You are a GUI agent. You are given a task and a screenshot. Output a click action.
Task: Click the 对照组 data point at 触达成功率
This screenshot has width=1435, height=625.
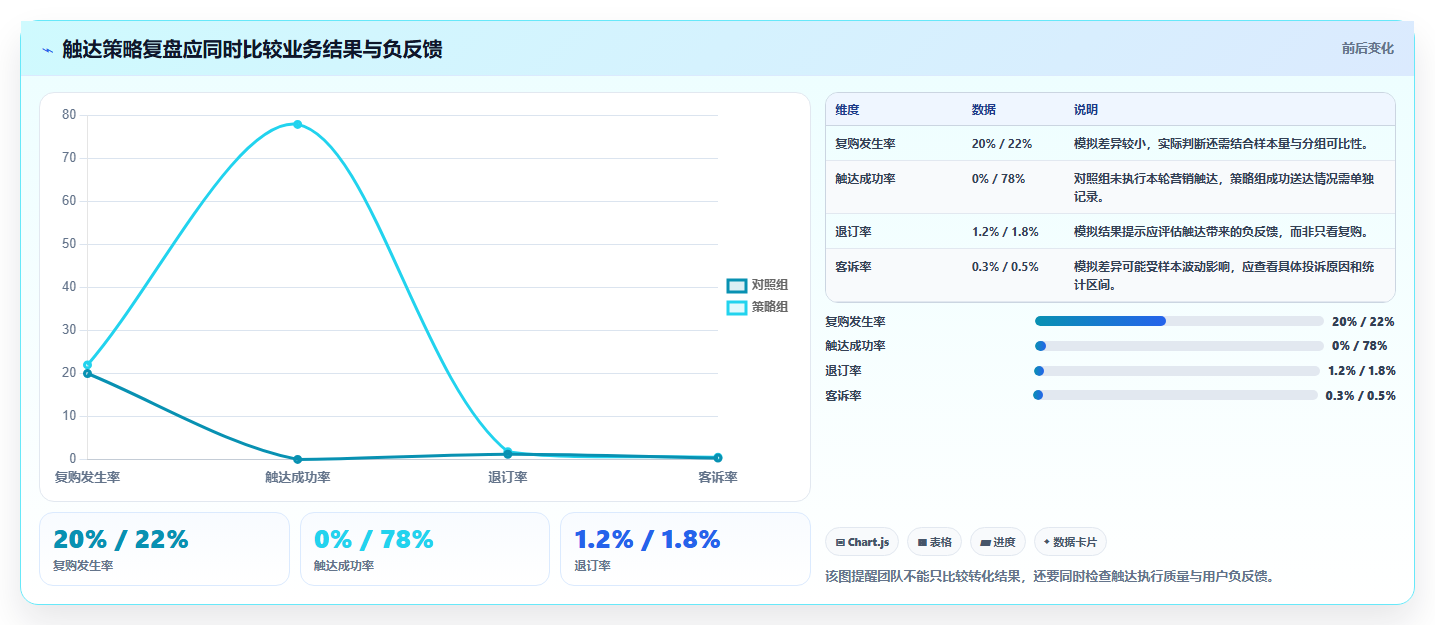tap(297, 459)
